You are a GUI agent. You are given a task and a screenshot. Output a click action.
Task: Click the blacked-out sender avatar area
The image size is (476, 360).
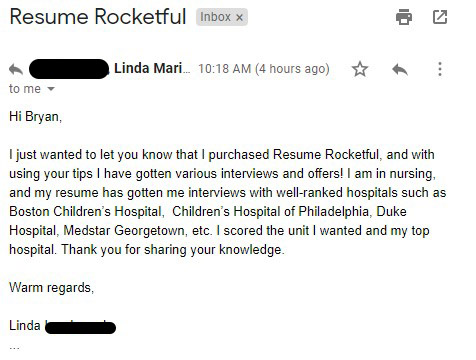coord(69,69)
